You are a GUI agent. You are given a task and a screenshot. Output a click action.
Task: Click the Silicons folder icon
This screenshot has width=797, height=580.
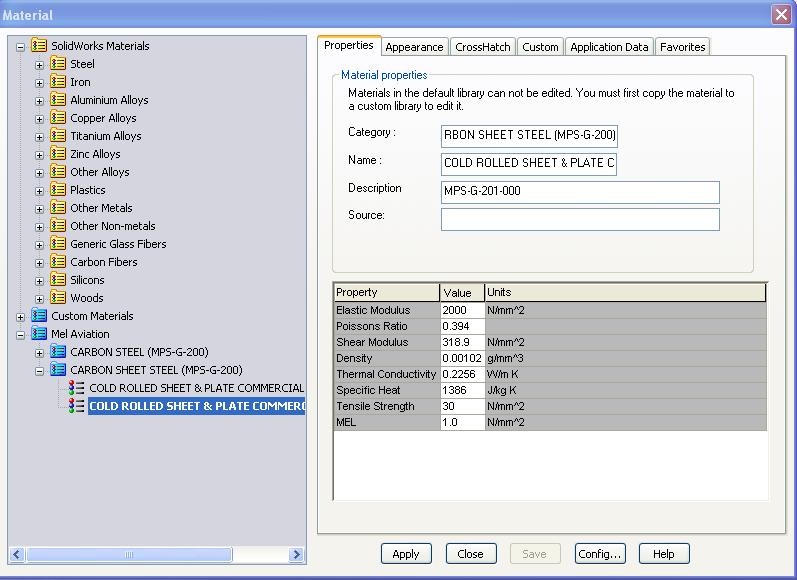click(x=58, y=280)
